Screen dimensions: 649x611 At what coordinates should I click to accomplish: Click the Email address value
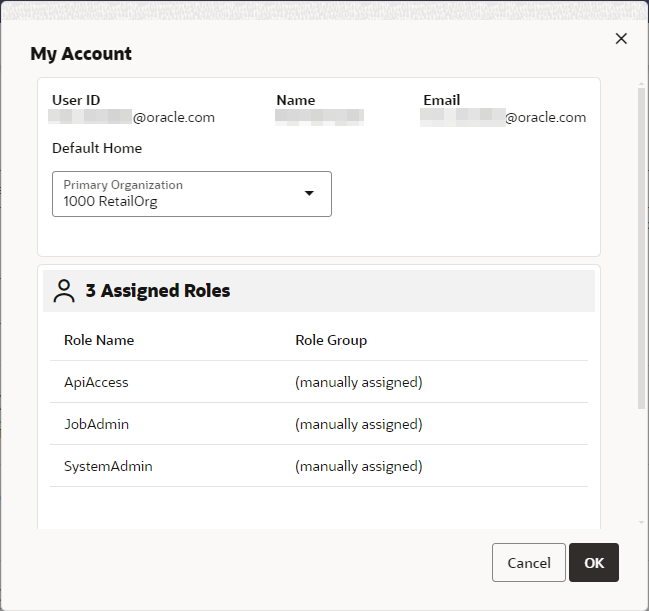(x=503, y=117)
